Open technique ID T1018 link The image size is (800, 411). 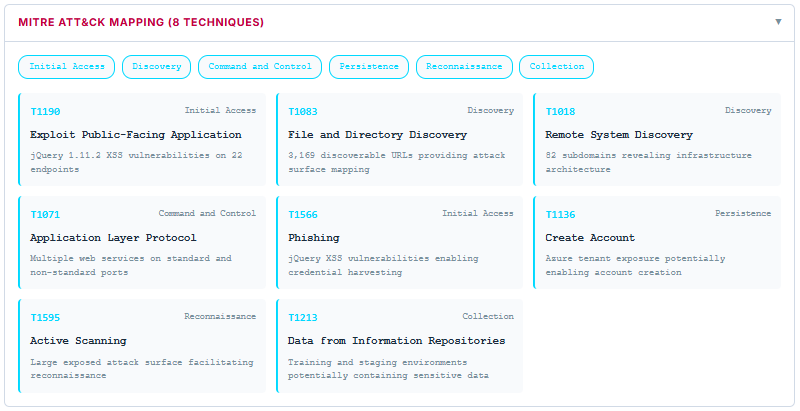[x=560, y=112]
